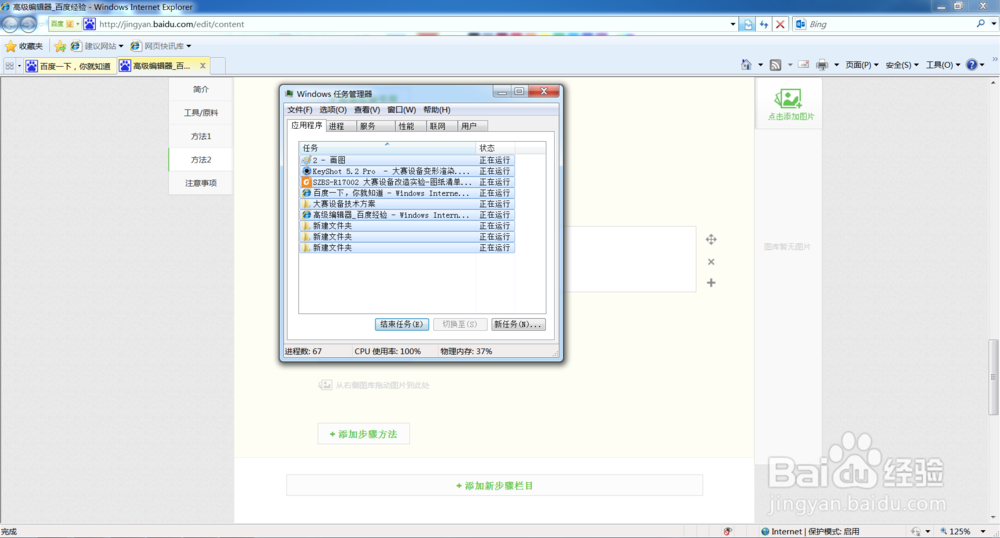
Task: Delete the step with the X icon
Action: coord(711,262)
